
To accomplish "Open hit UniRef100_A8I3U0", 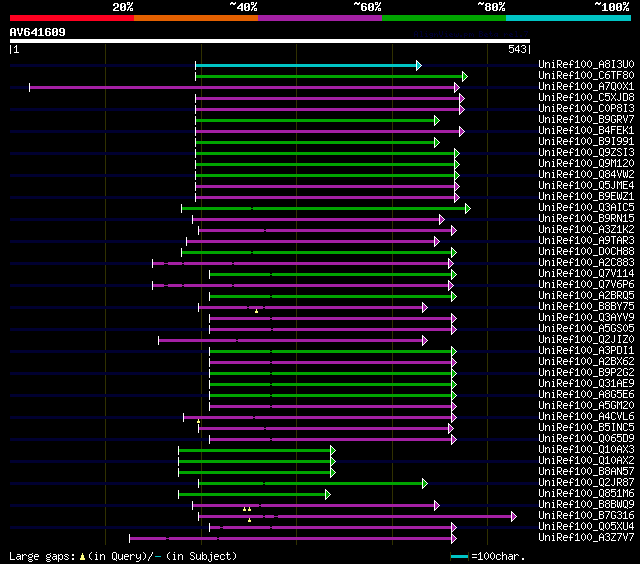I will click(x=586, y=64).
